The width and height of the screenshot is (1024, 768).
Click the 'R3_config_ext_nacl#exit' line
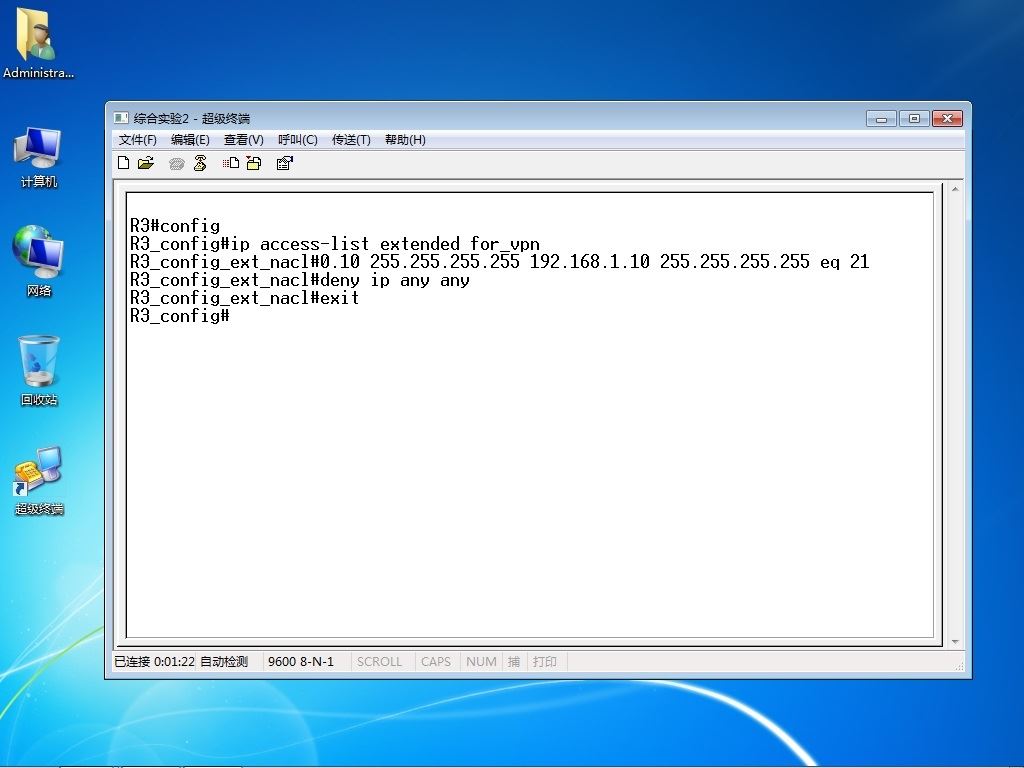[x=245, y=298]
